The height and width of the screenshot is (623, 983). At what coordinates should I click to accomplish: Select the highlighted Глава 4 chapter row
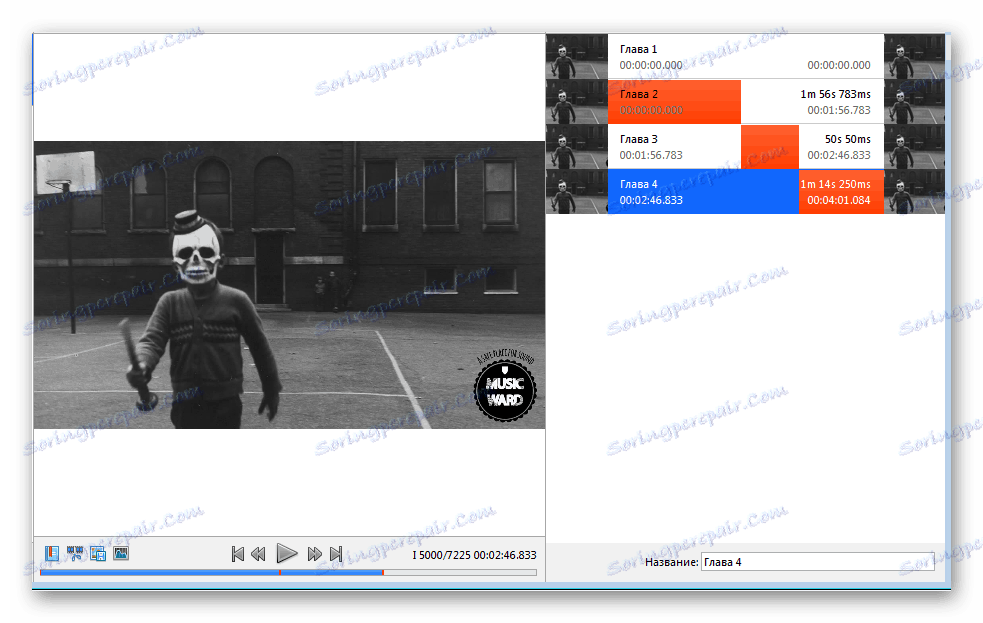pos(745,192)
